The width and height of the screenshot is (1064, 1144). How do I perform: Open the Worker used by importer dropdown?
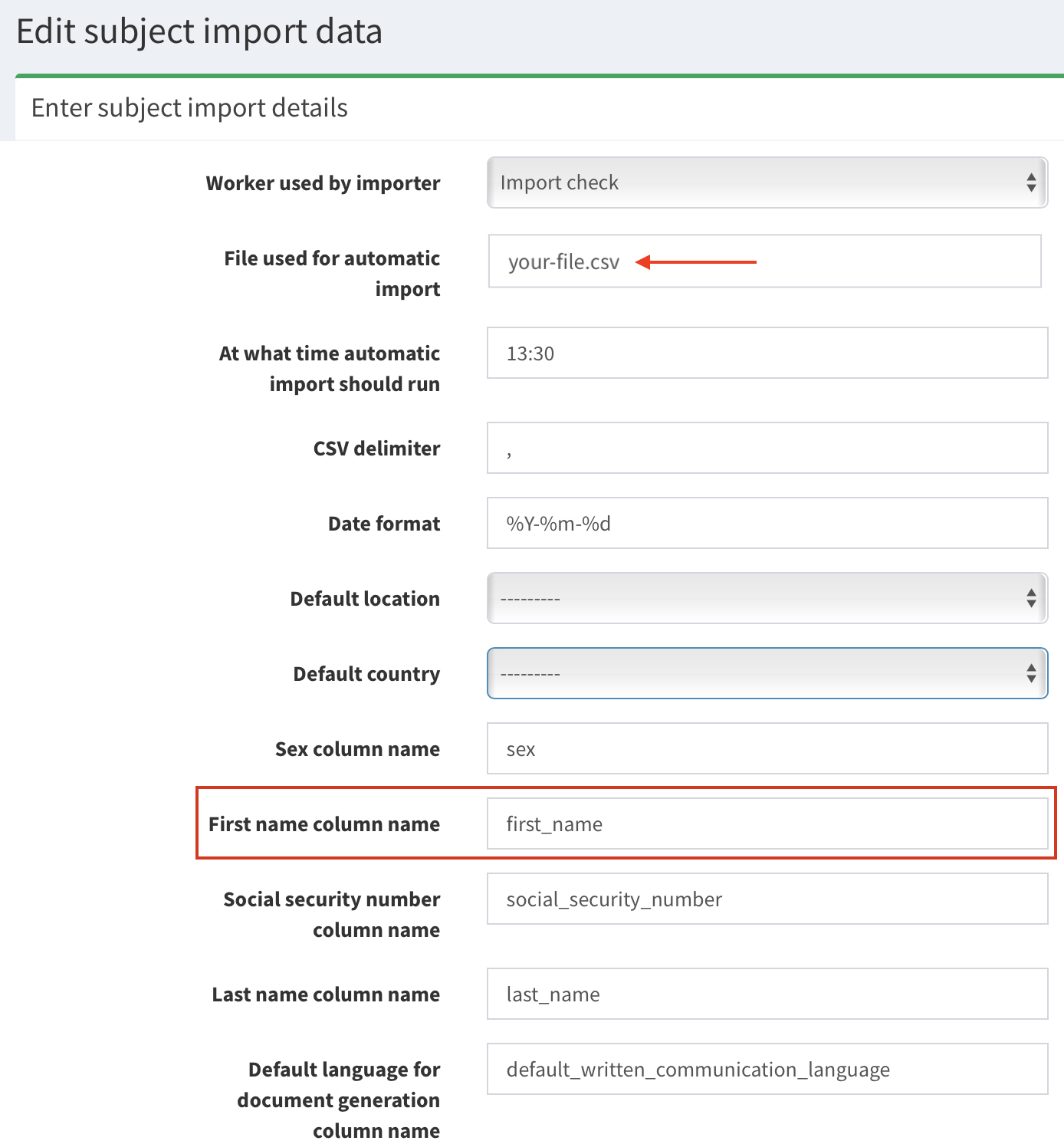pyautogui.click(x=767, y=182)
